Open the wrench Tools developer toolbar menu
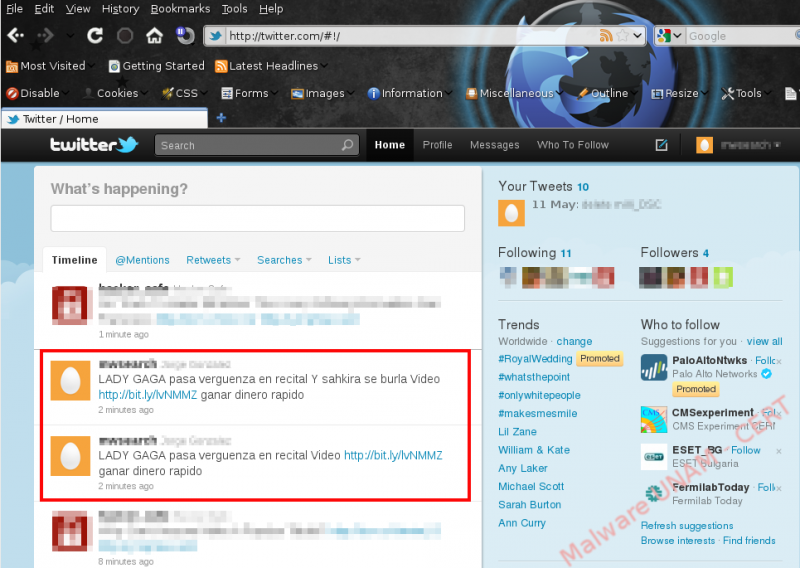 point(746,93)
